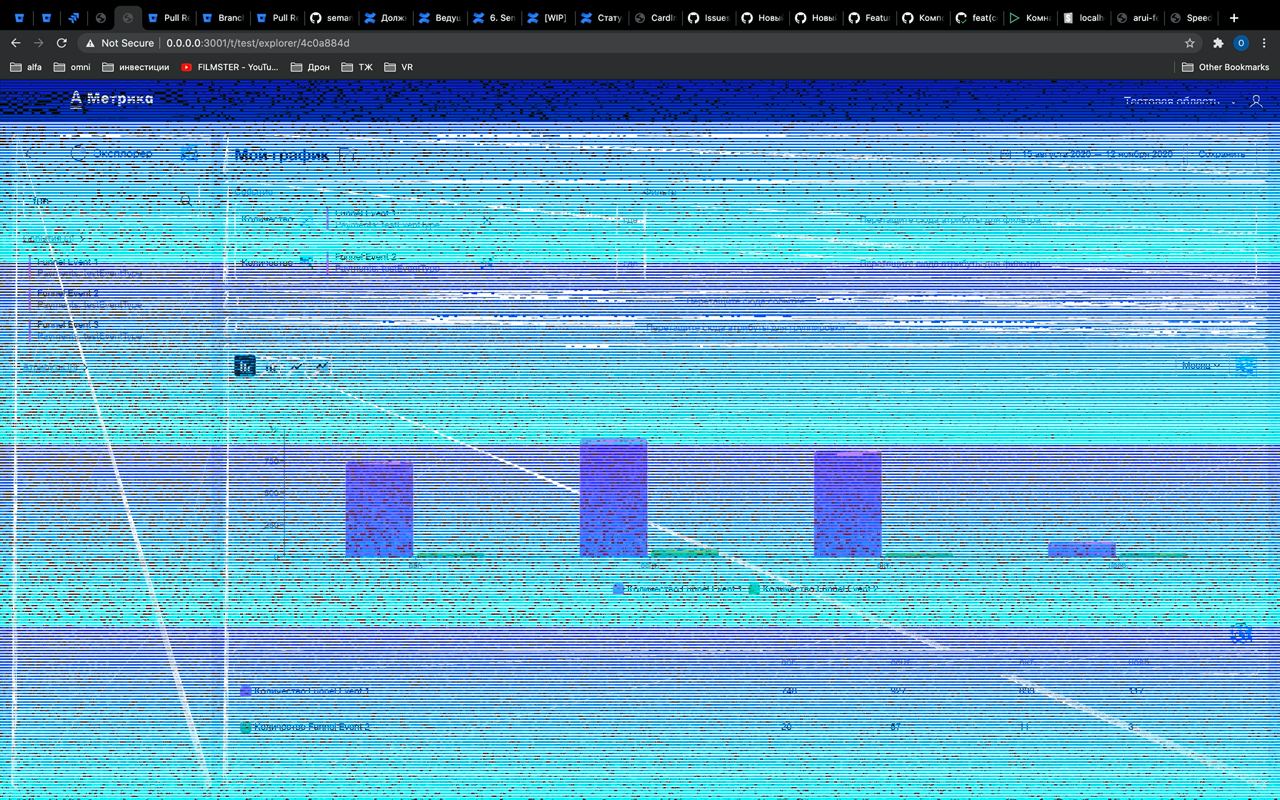Image resolution: width=1280 pixels, height=800 pixels.
Task: Click the Эксплорер section icon
Action: [80, 153]
